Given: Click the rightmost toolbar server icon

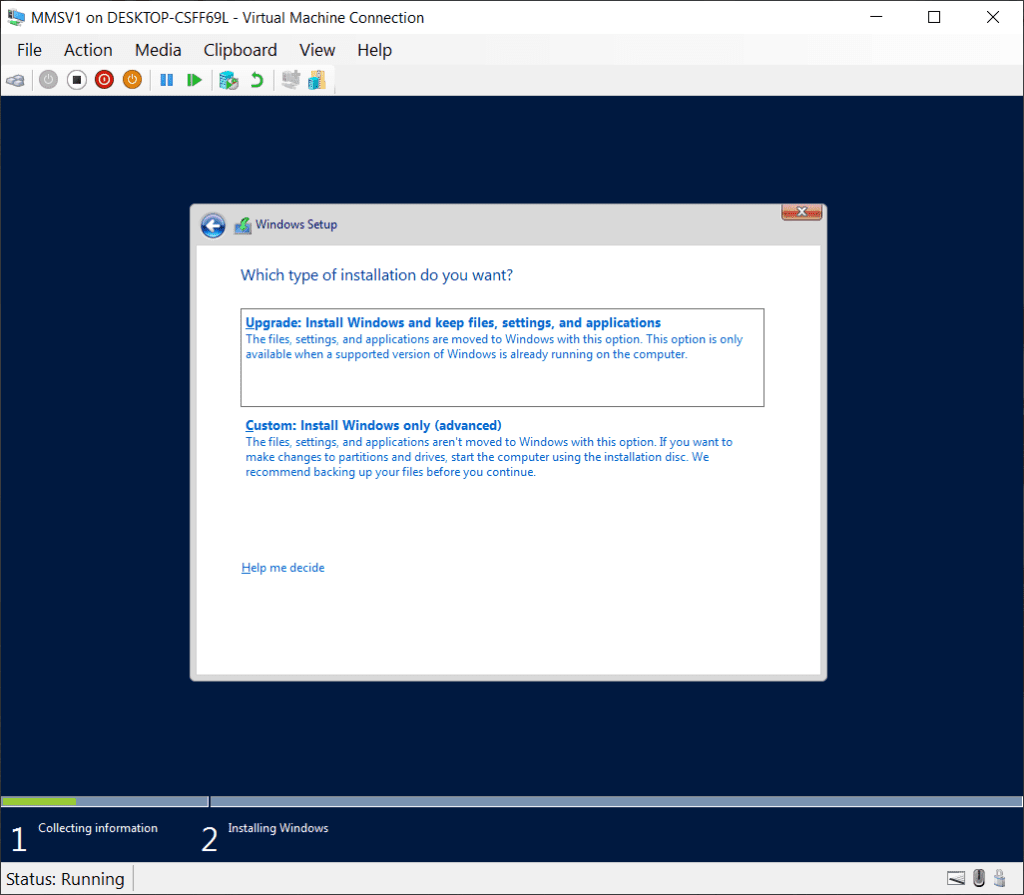Looking at the screenshot, I should pyautogui.click(x=317, y=80).
